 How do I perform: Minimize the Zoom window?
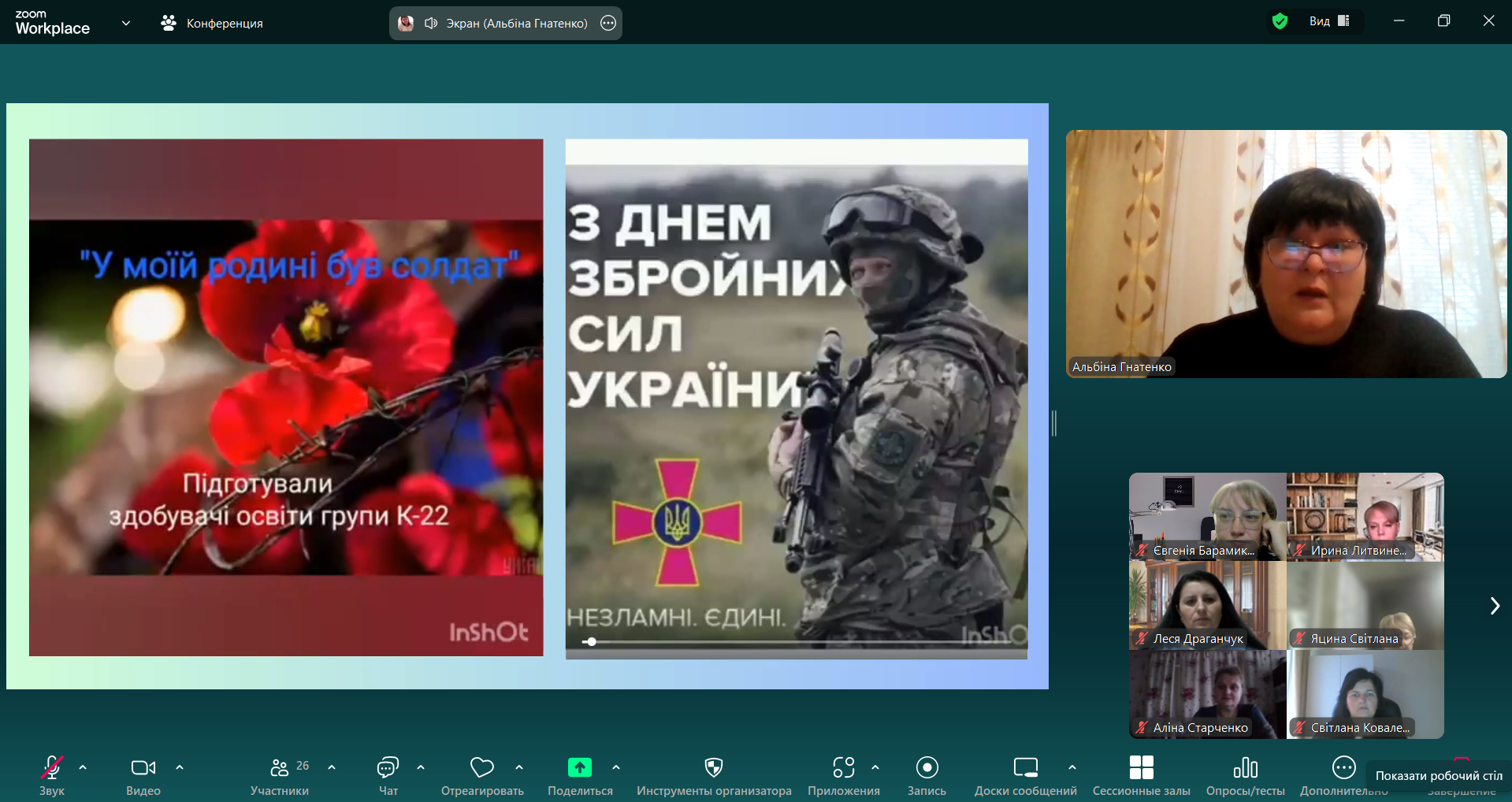(1399, 20)
